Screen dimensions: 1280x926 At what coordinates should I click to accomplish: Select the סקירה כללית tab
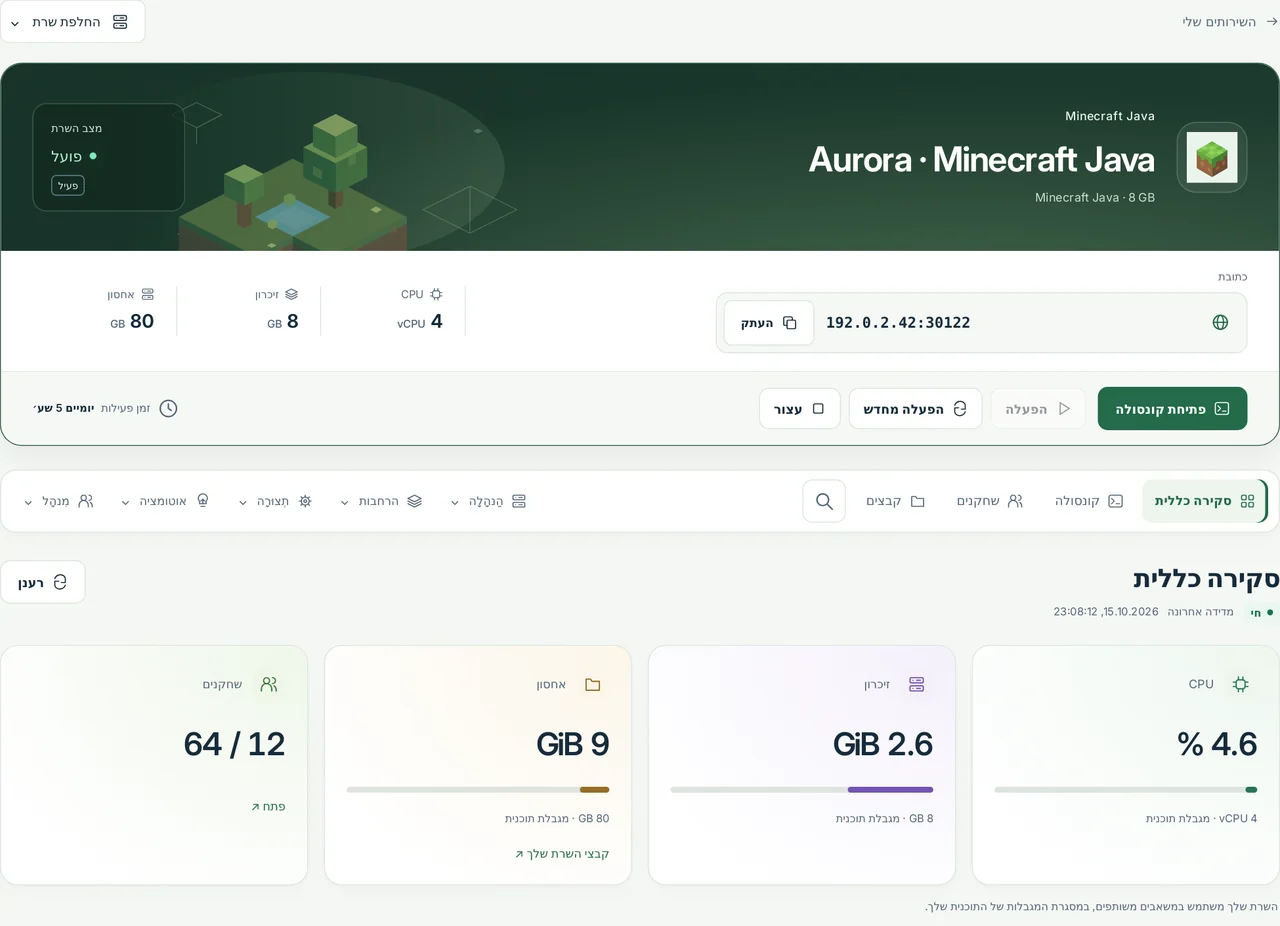tap(1204, 501)
